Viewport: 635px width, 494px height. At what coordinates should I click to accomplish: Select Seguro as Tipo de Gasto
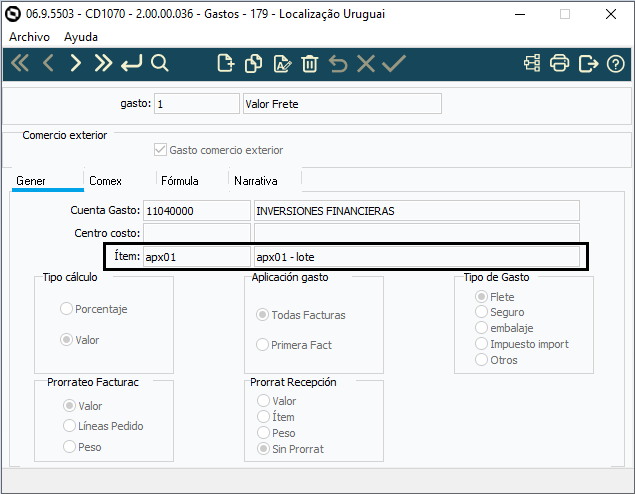483,312
